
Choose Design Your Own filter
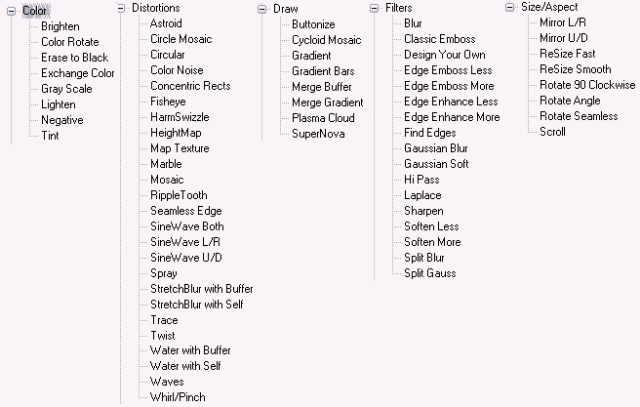pyautogui.click(x=445, y=54)
